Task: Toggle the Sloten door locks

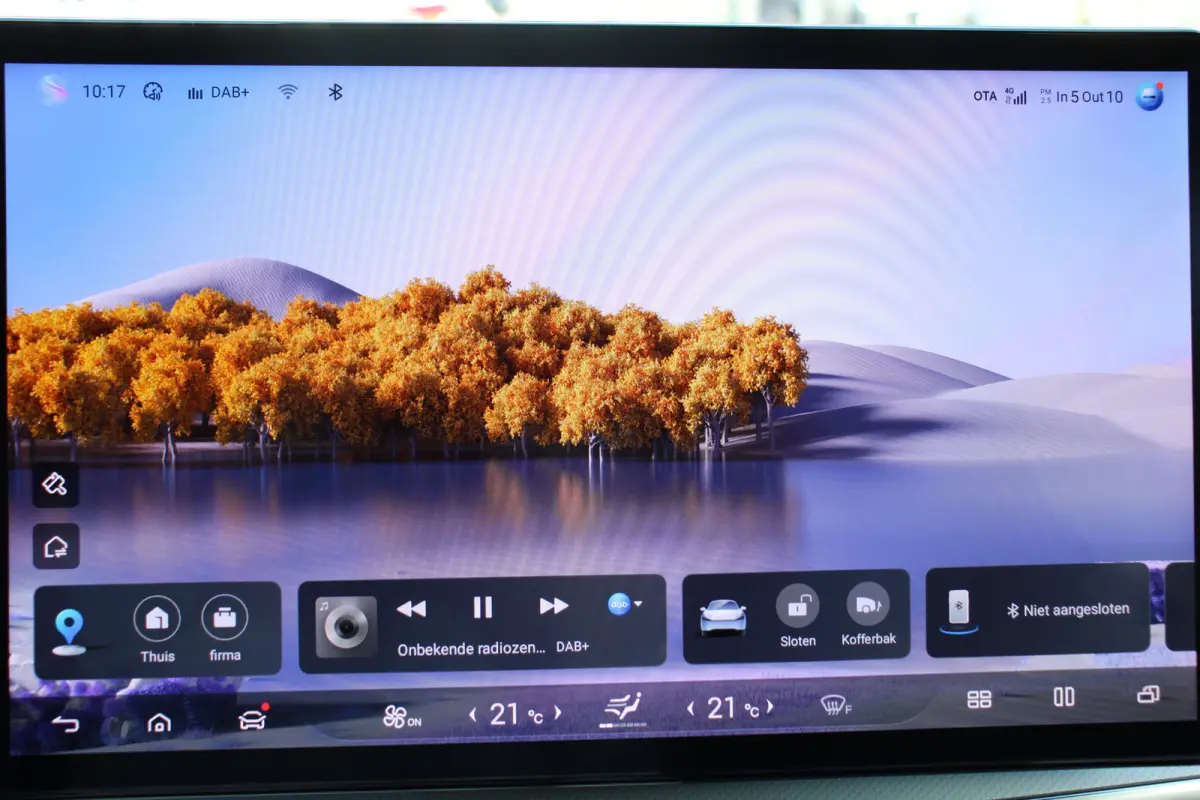Action: [x=798, y=616]
